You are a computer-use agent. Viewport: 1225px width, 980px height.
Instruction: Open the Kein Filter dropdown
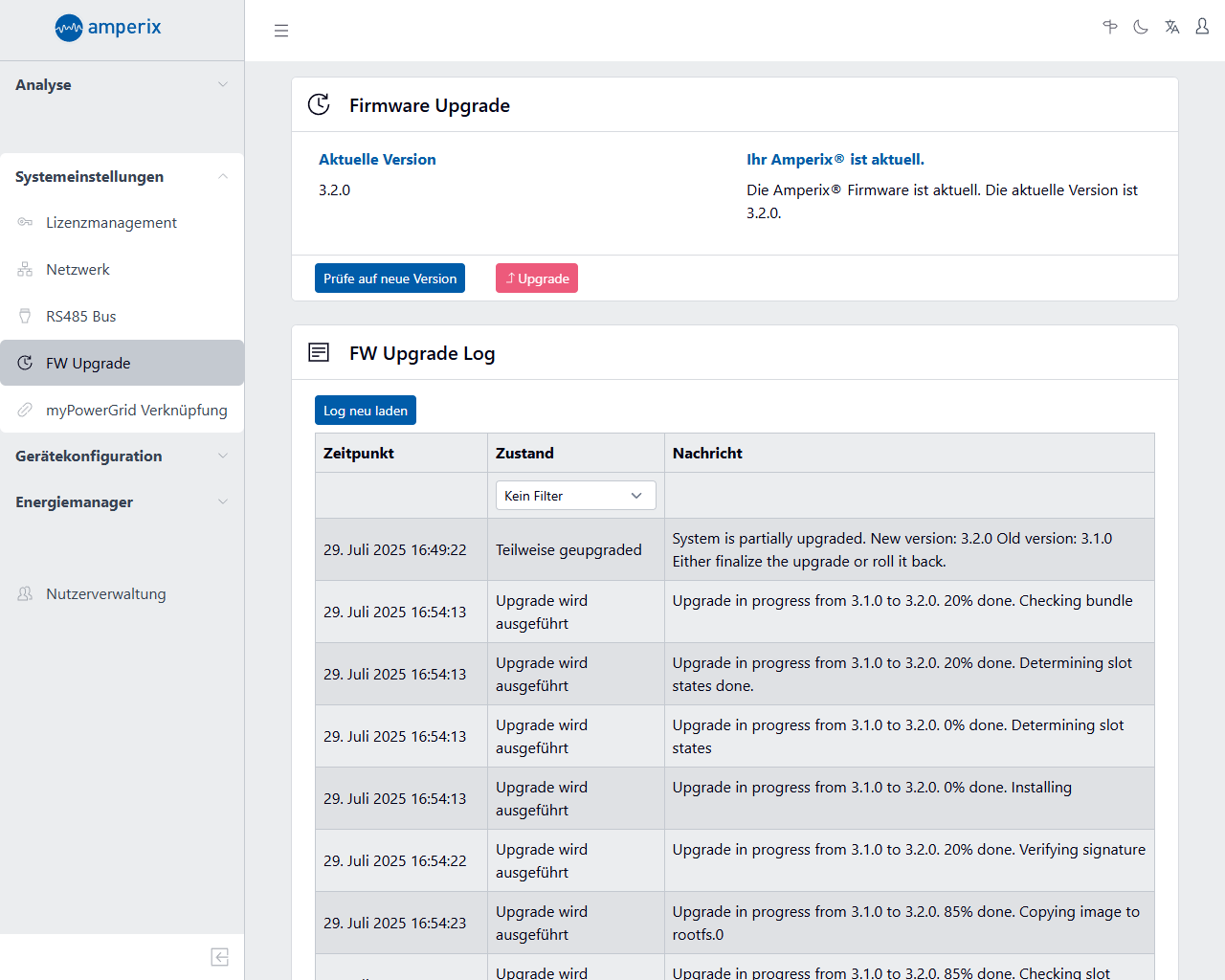click(575, 496)
